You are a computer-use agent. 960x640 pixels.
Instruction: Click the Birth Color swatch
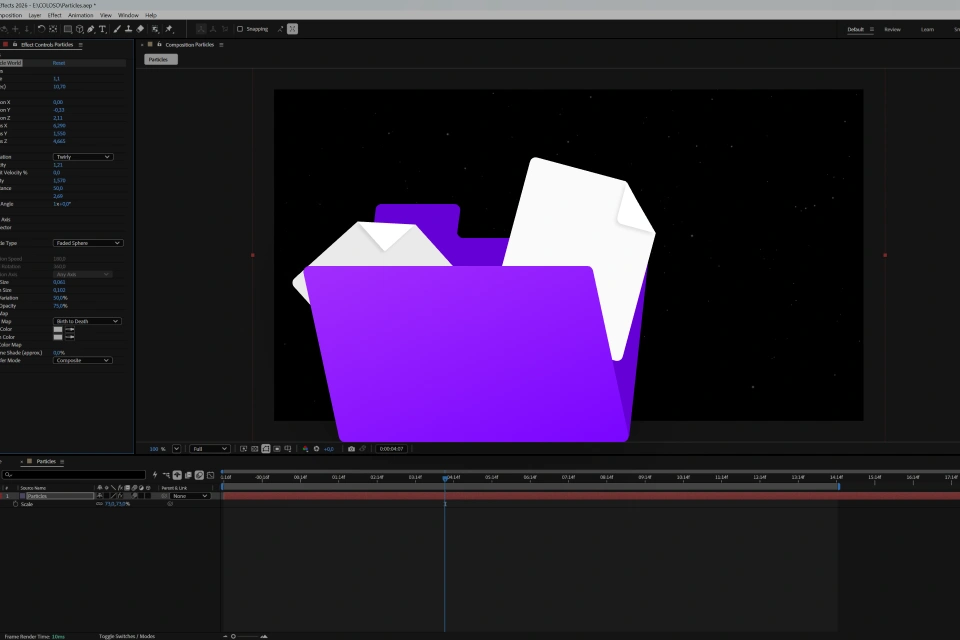[58, 329]
